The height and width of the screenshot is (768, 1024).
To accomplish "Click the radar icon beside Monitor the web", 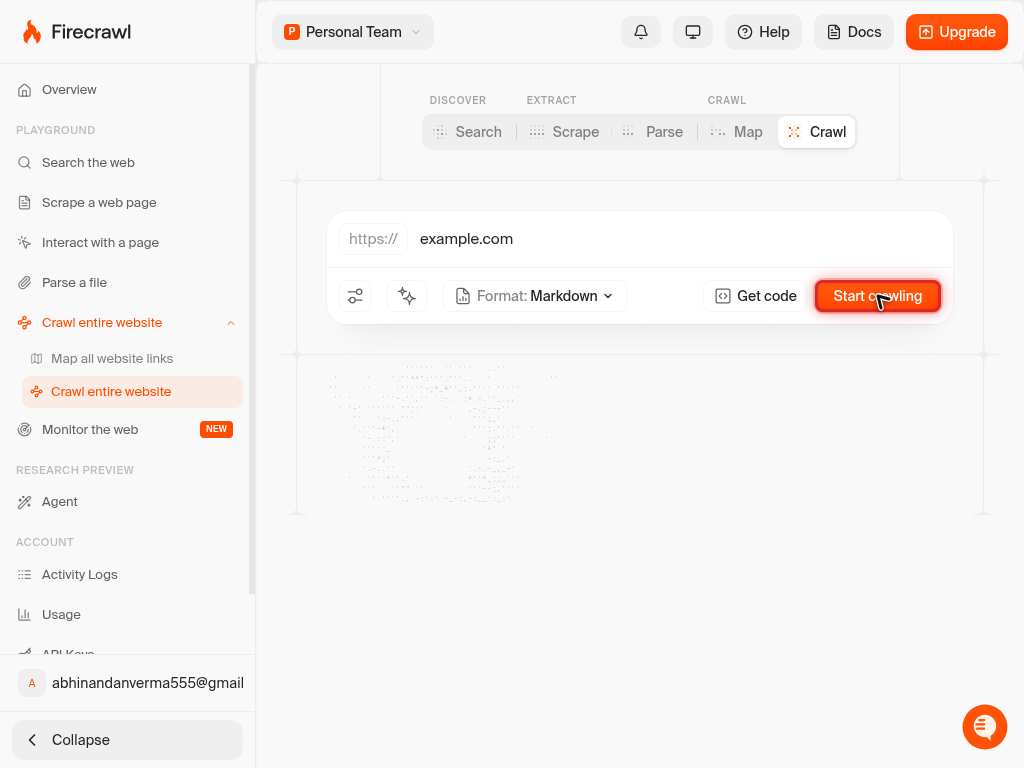I will pos(24,430).
